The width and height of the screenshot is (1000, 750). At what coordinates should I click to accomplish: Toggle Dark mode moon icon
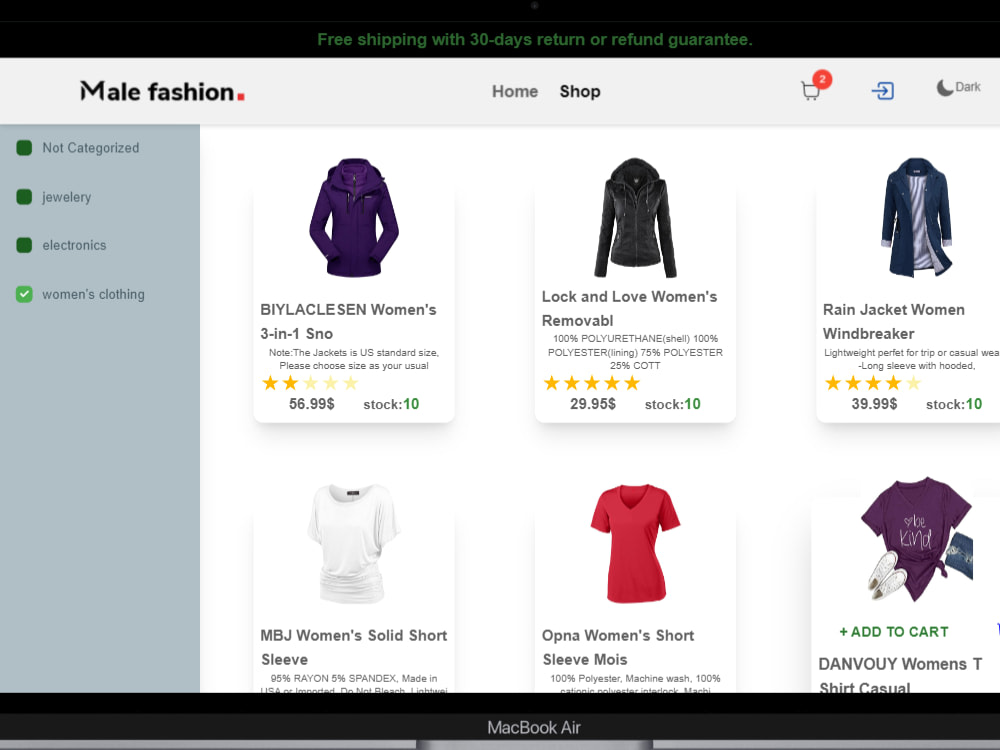[945, 87]
